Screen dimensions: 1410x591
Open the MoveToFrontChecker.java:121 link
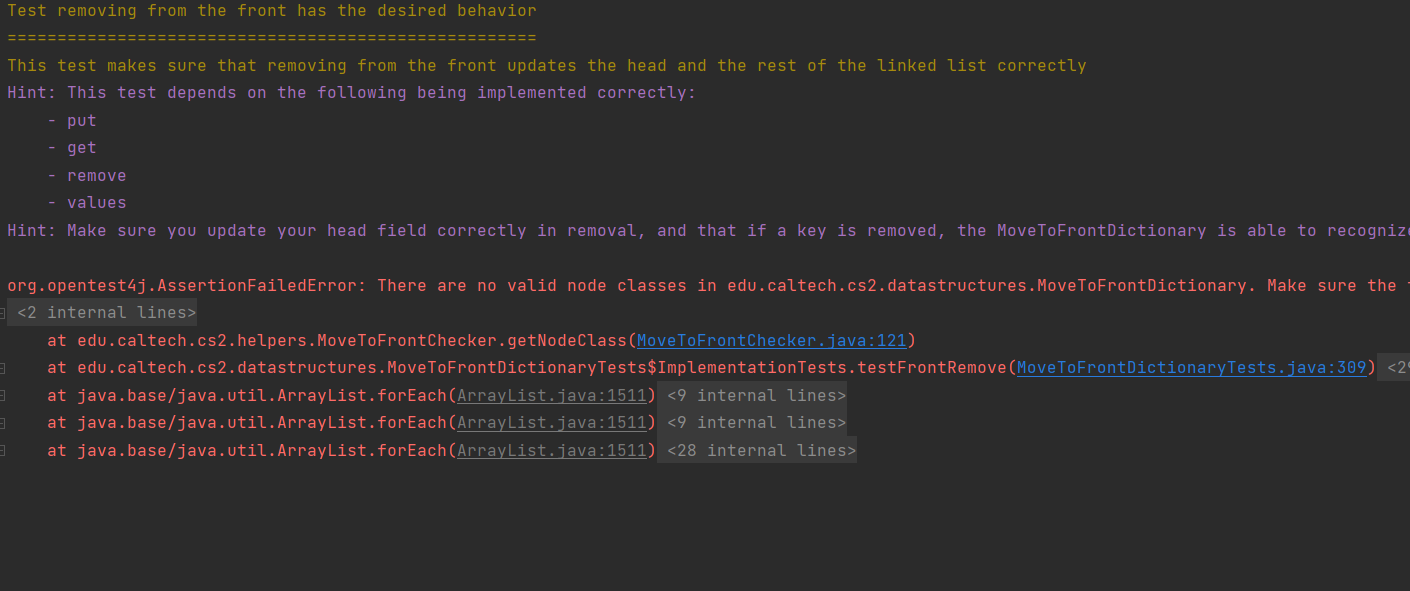coord(771,340)
